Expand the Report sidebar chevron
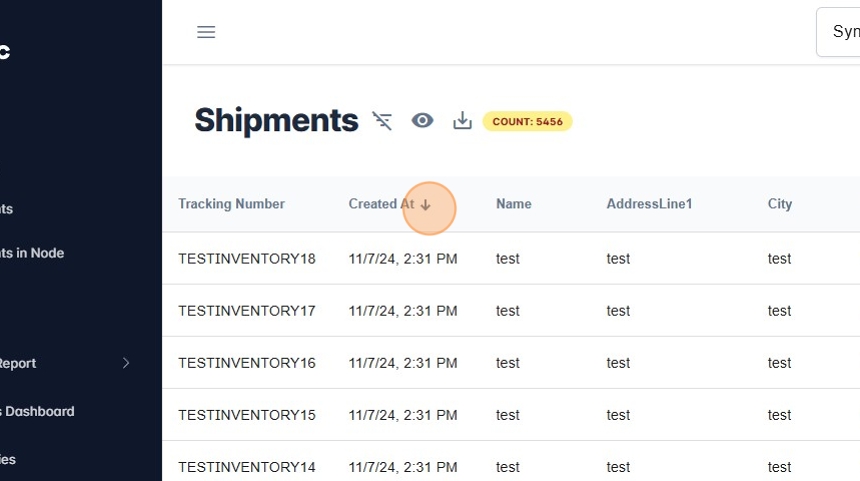This screenshot has width=860, height=481. [126, 363]
